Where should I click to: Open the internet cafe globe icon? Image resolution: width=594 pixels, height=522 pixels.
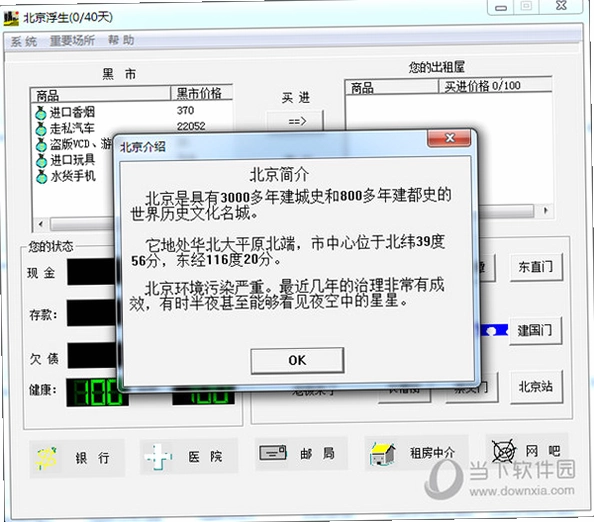click(504, 451)
